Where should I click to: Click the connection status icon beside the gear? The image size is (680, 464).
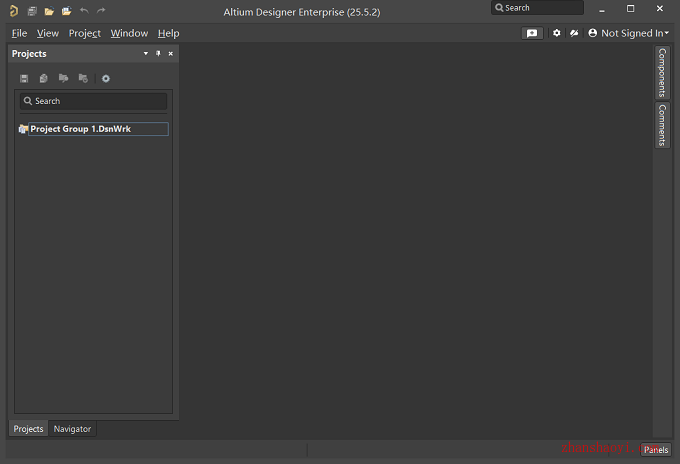(x=574, y=33)
